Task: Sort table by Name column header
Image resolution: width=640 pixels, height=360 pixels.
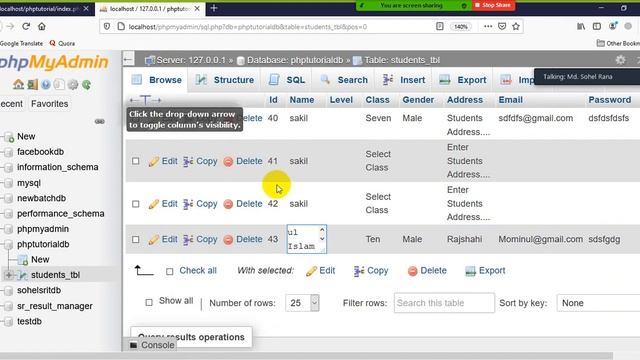Action: 302,100
